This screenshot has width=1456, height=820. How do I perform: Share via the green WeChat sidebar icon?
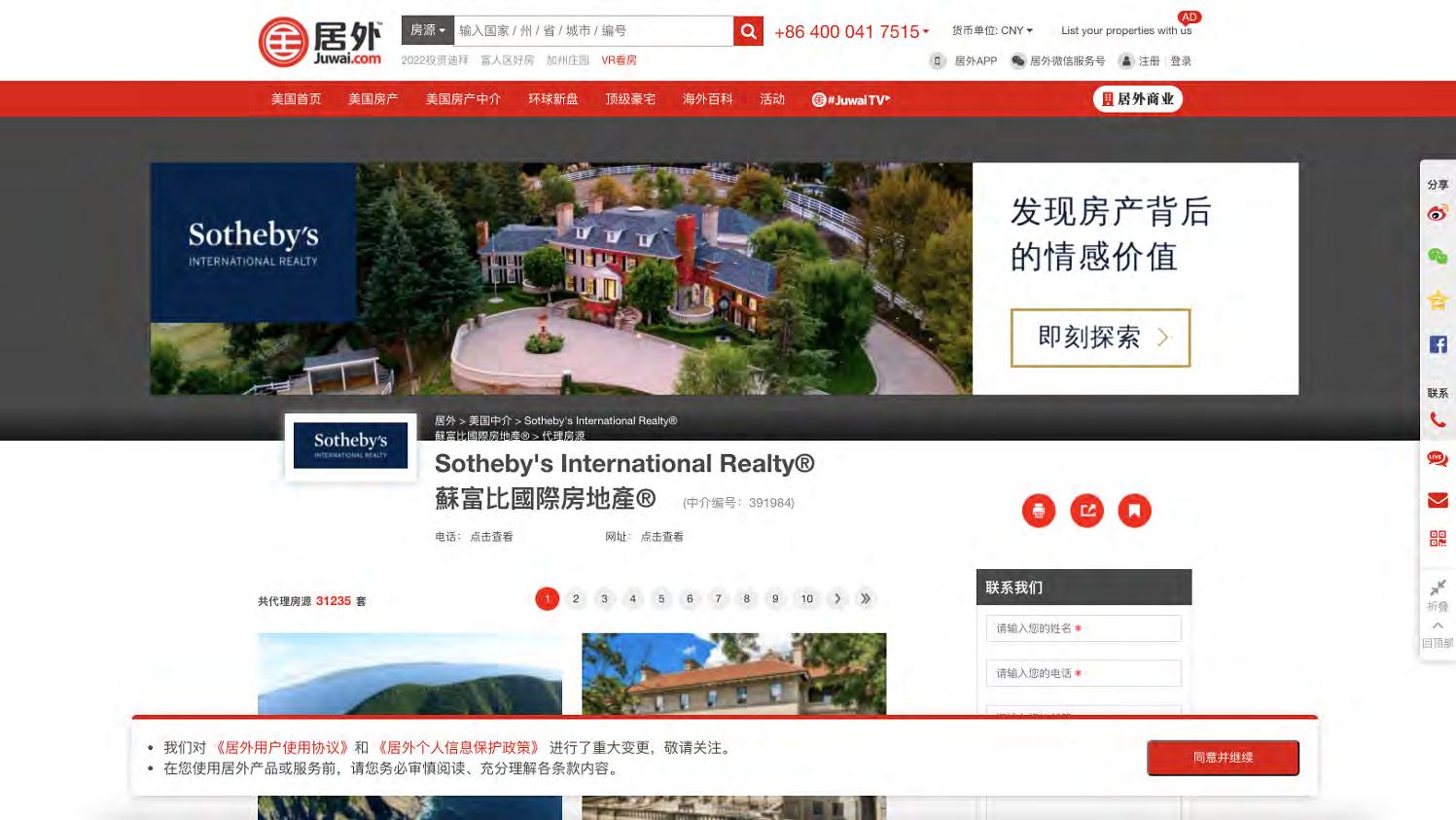tap(1438, 257)
